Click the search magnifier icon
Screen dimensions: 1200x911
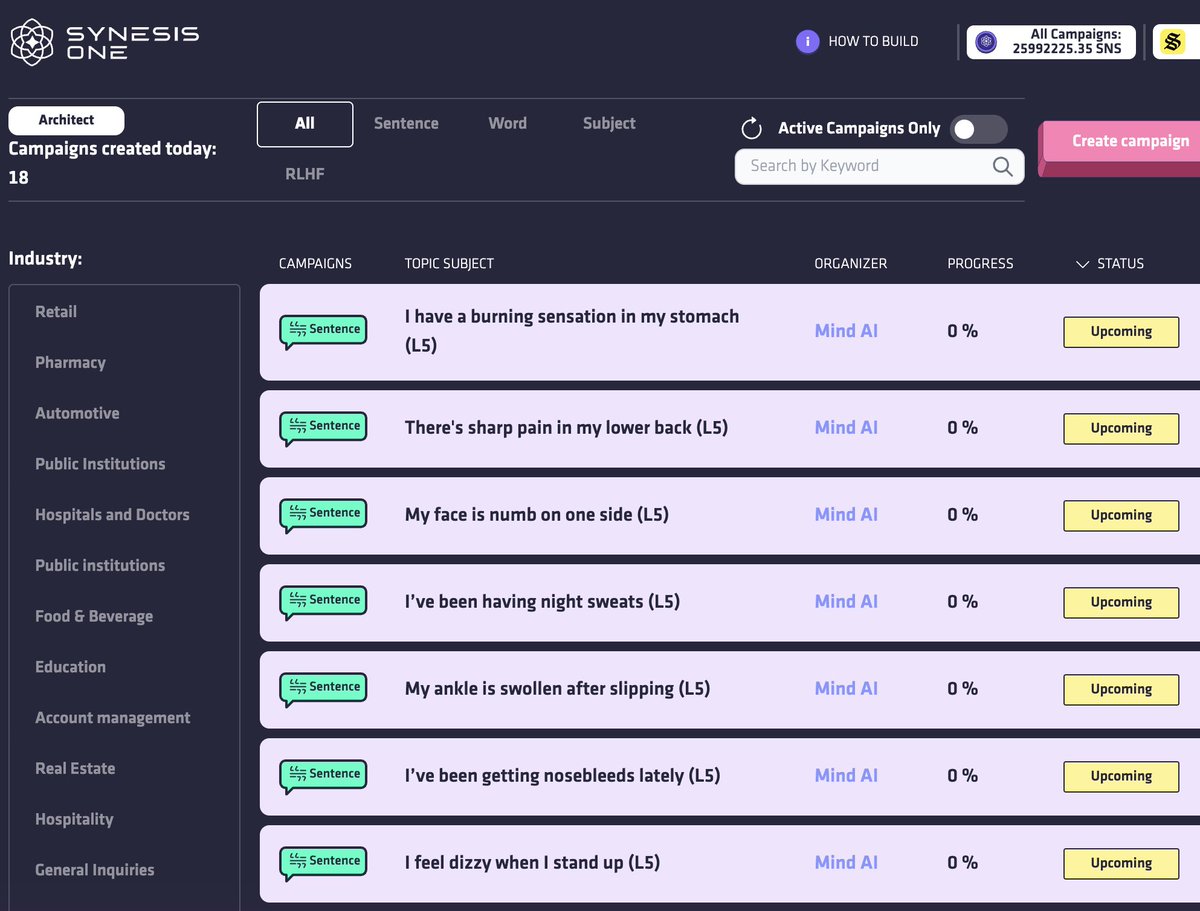click(1001, 167)
